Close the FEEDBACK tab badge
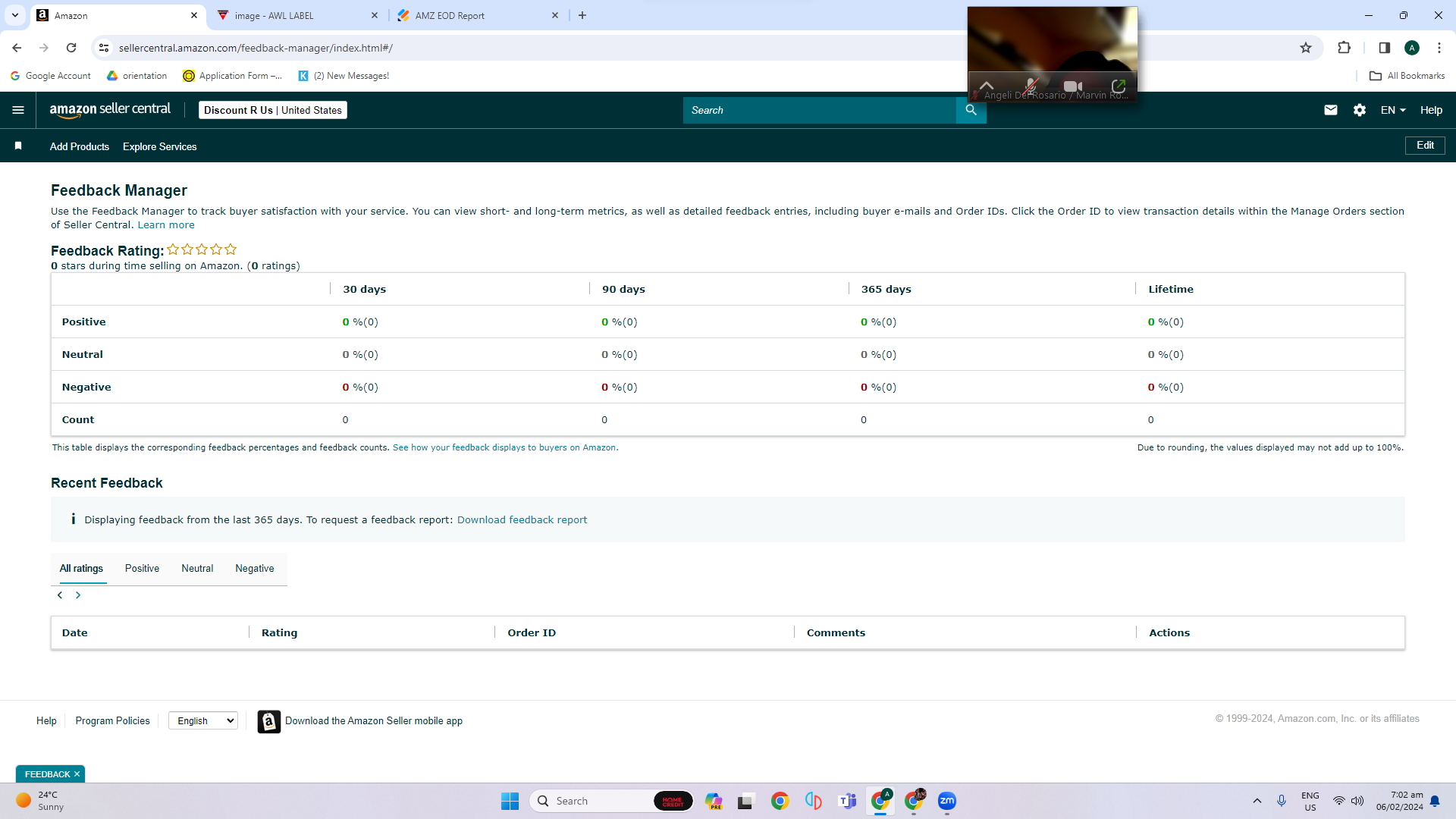1456x819 pixels. click(77, 774)
